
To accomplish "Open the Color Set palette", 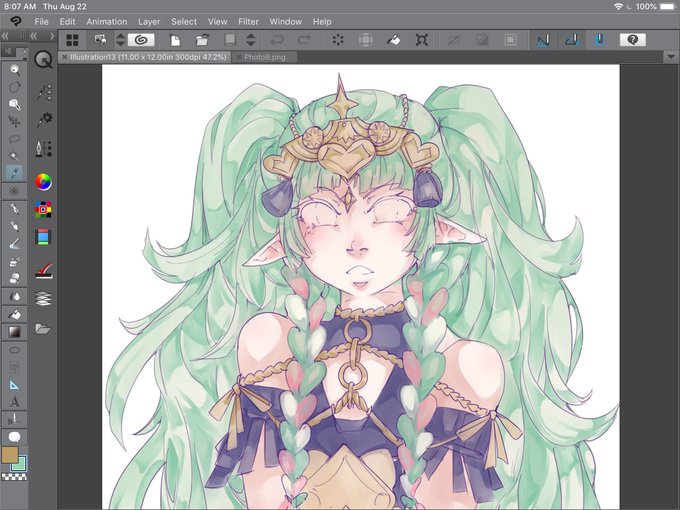I will [x=43, y=209].
